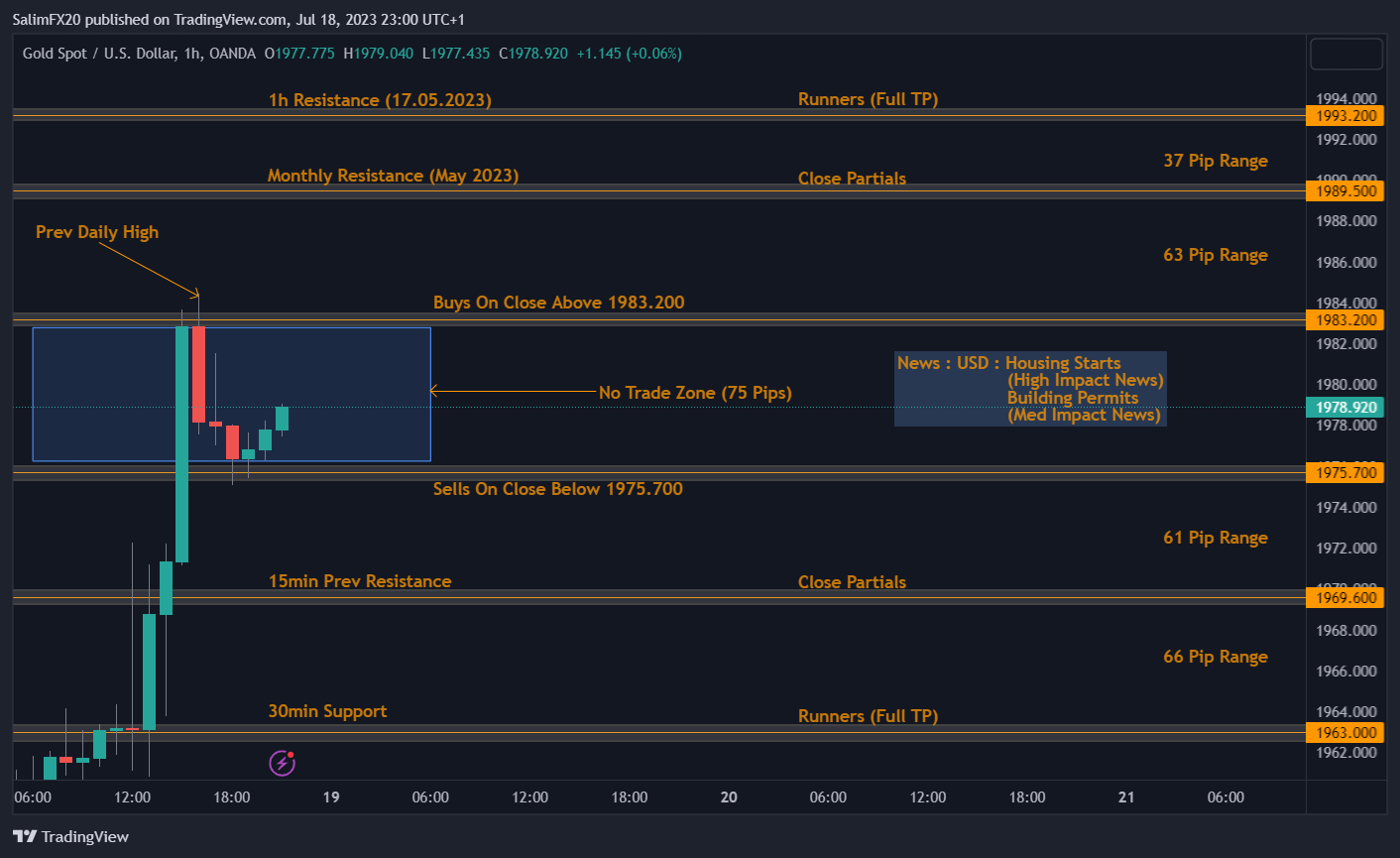Click the 1963.000 support price label
The image size is (1400, 858).
pos(1345,733)
